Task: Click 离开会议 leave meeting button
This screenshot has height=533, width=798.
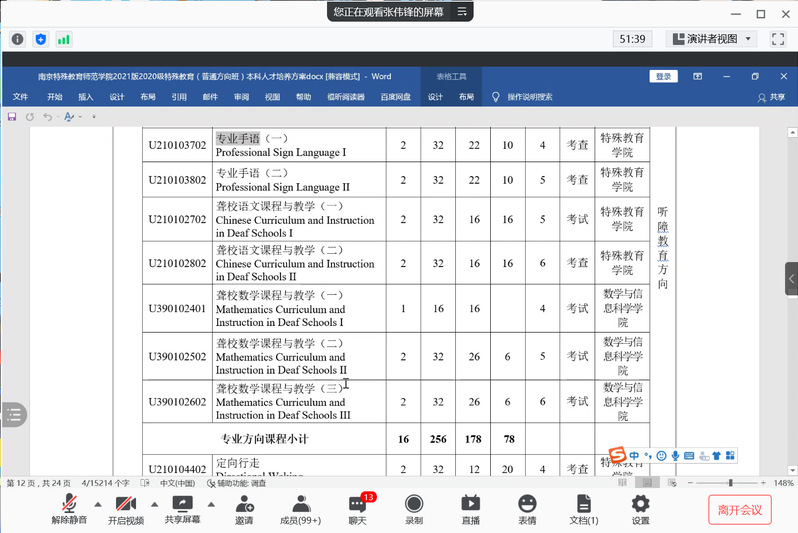Action: (x=740, y=510)
